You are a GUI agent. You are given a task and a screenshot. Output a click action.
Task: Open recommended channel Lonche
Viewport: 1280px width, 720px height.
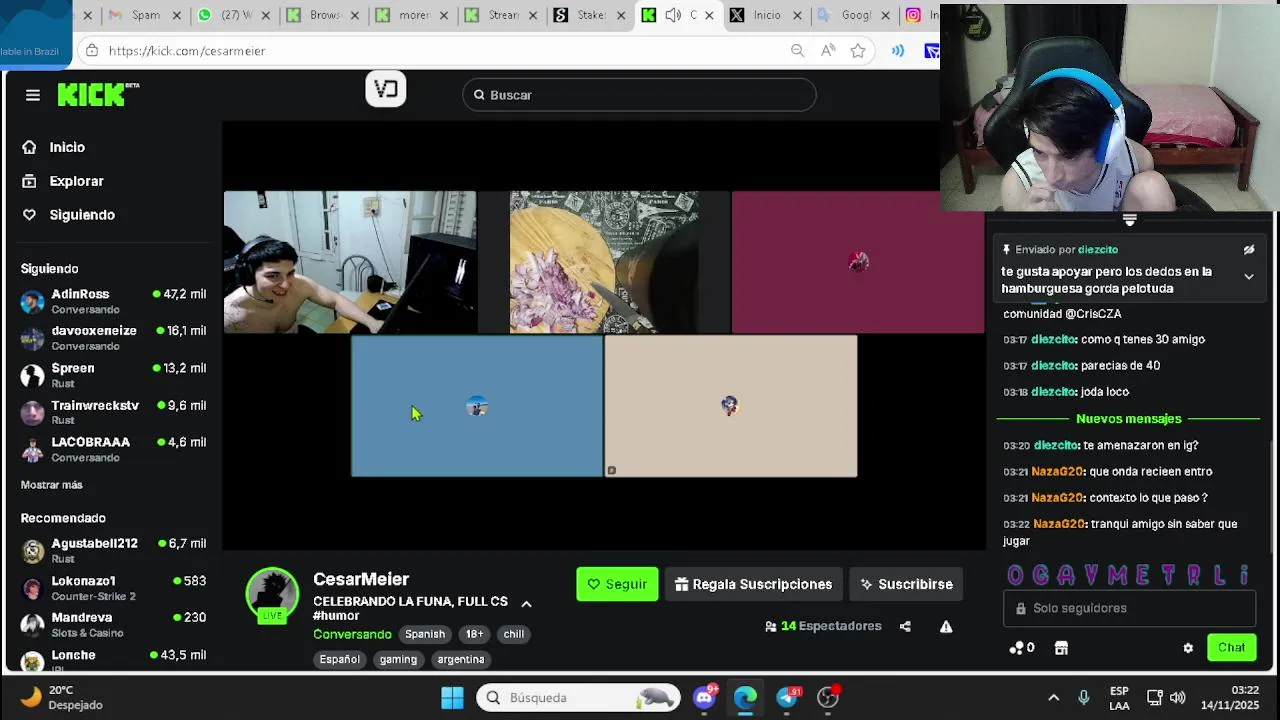pyautogui.click(x=113, y=659)
